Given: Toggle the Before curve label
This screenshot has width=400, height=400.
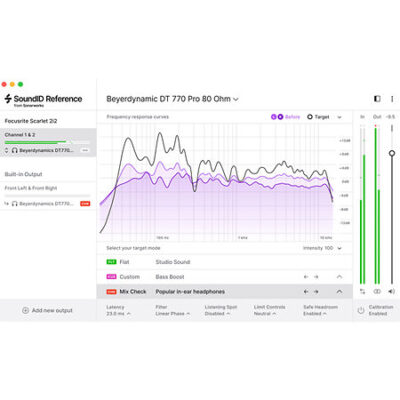Looking at the screenshot, I should click(x=293, y=117).
